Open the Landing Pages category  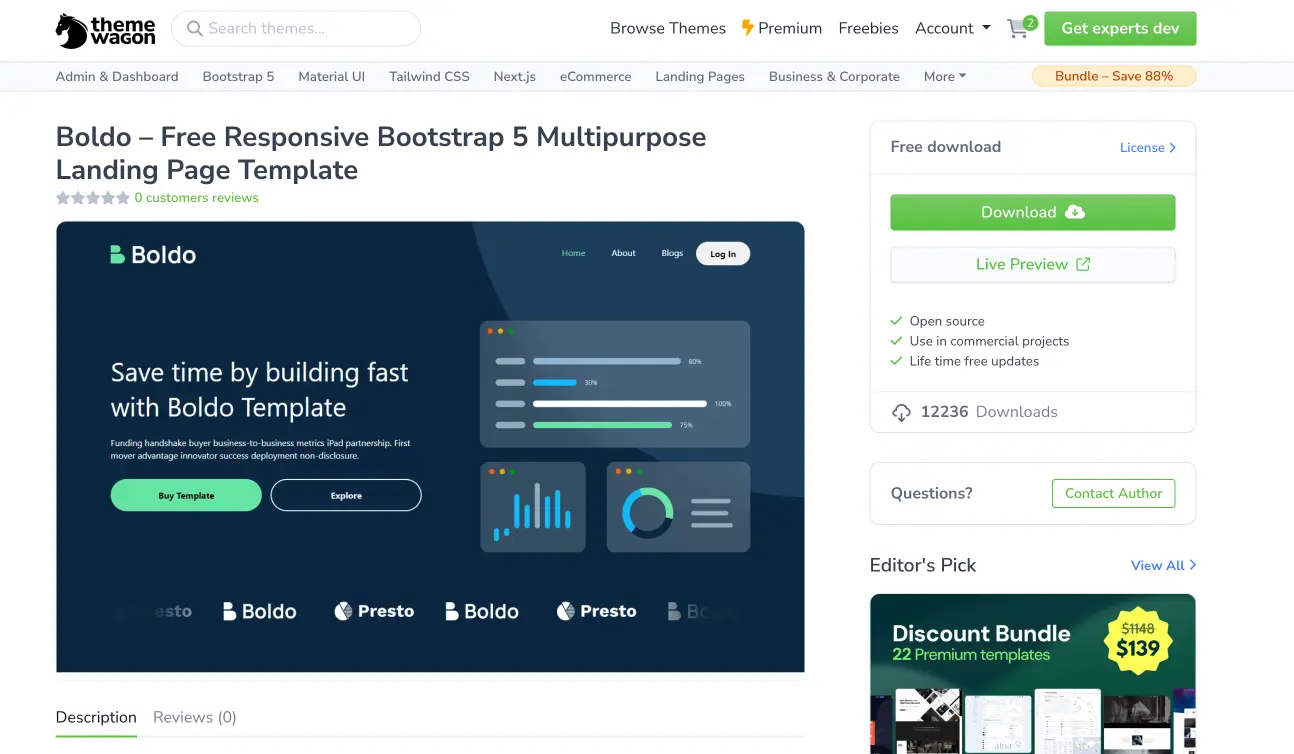[x=700, y=76]
